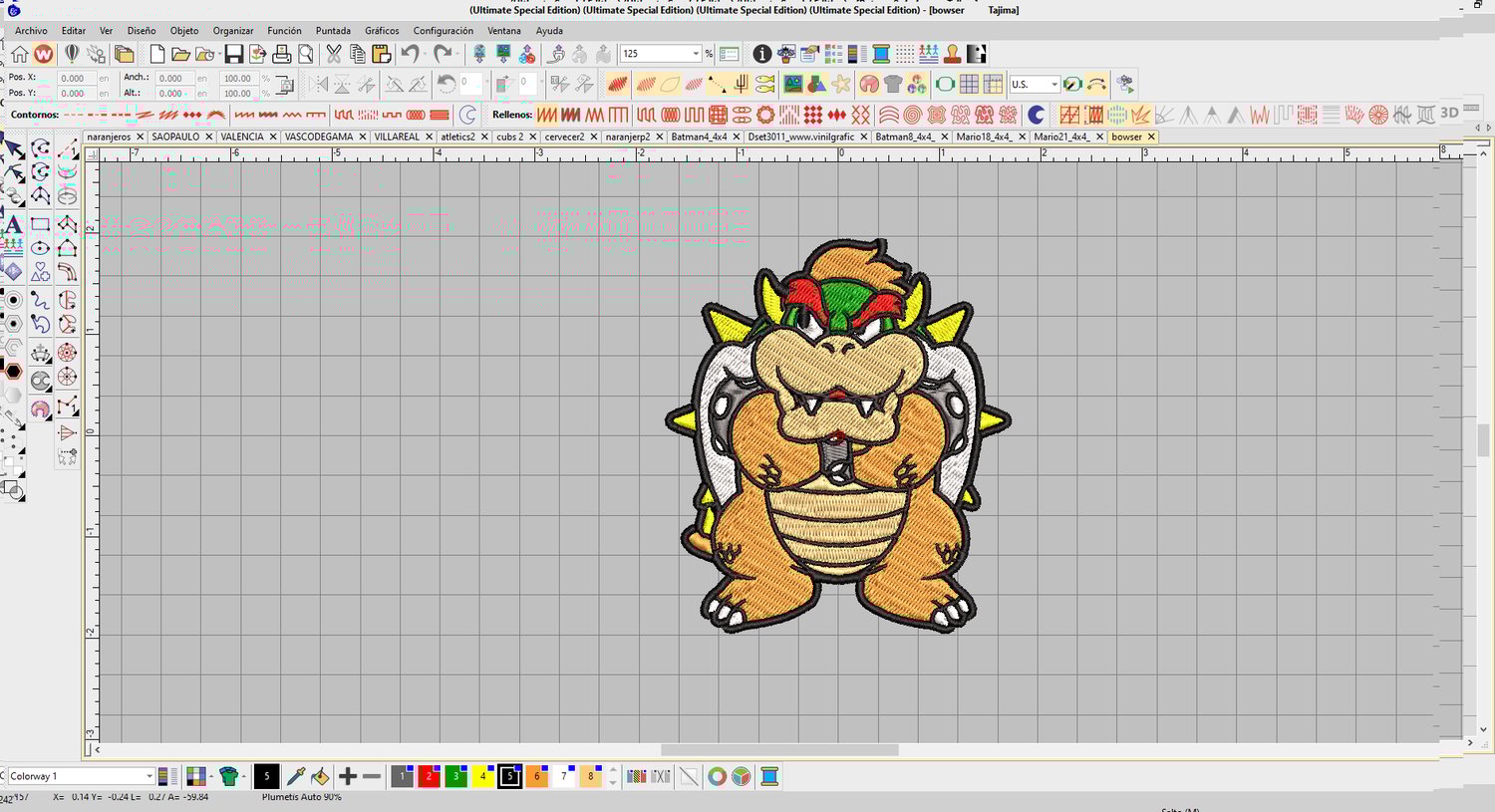
Task: Redo the last undone action
Action: coord(442,54)
